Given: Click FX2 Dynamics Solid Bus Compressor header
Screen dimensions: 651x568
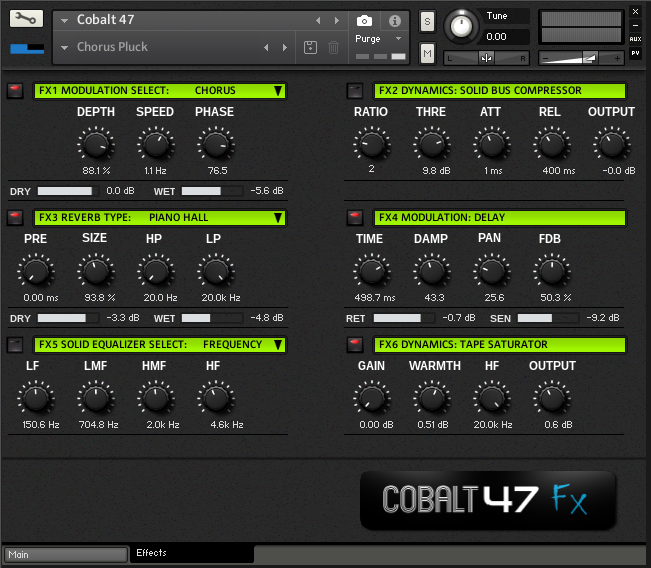Looking at the screenshot, I should [499, 91].
